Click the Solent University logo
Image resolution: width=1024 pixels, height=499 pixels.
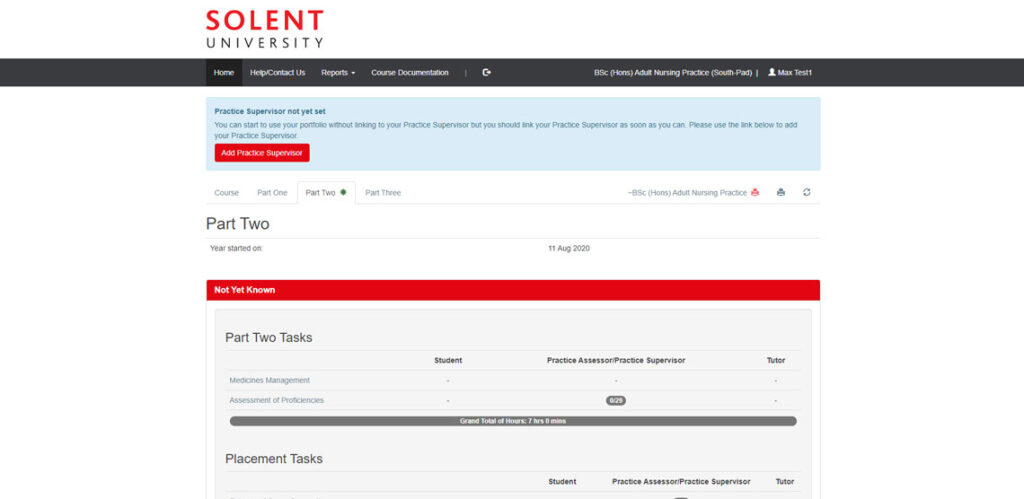(264, 29)
